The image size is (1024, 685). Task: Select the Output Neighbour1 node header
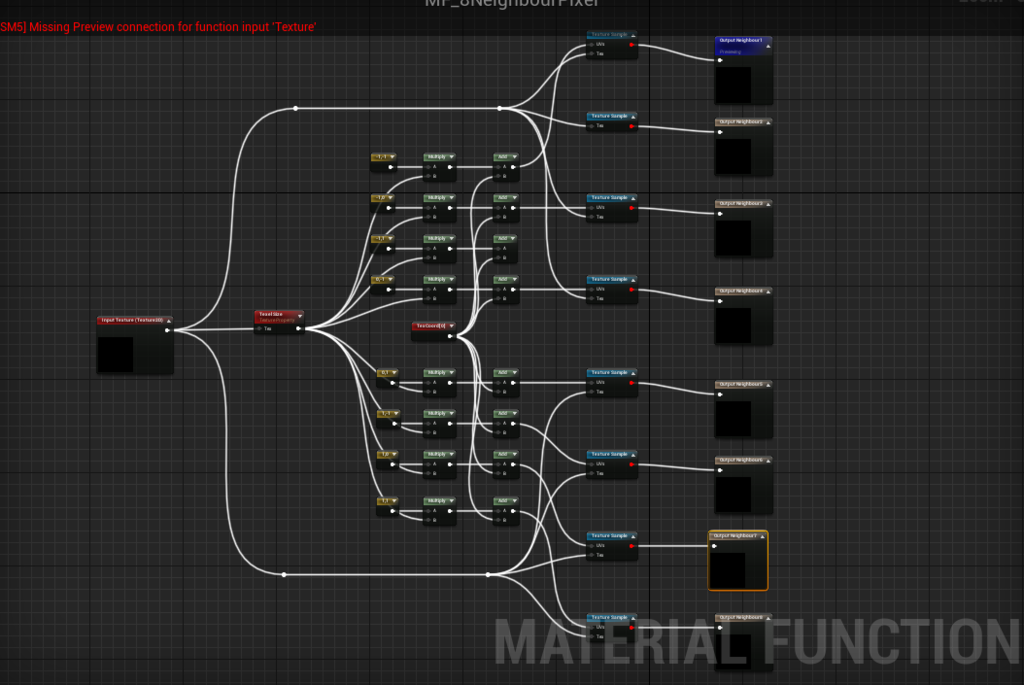coord(744,45)
